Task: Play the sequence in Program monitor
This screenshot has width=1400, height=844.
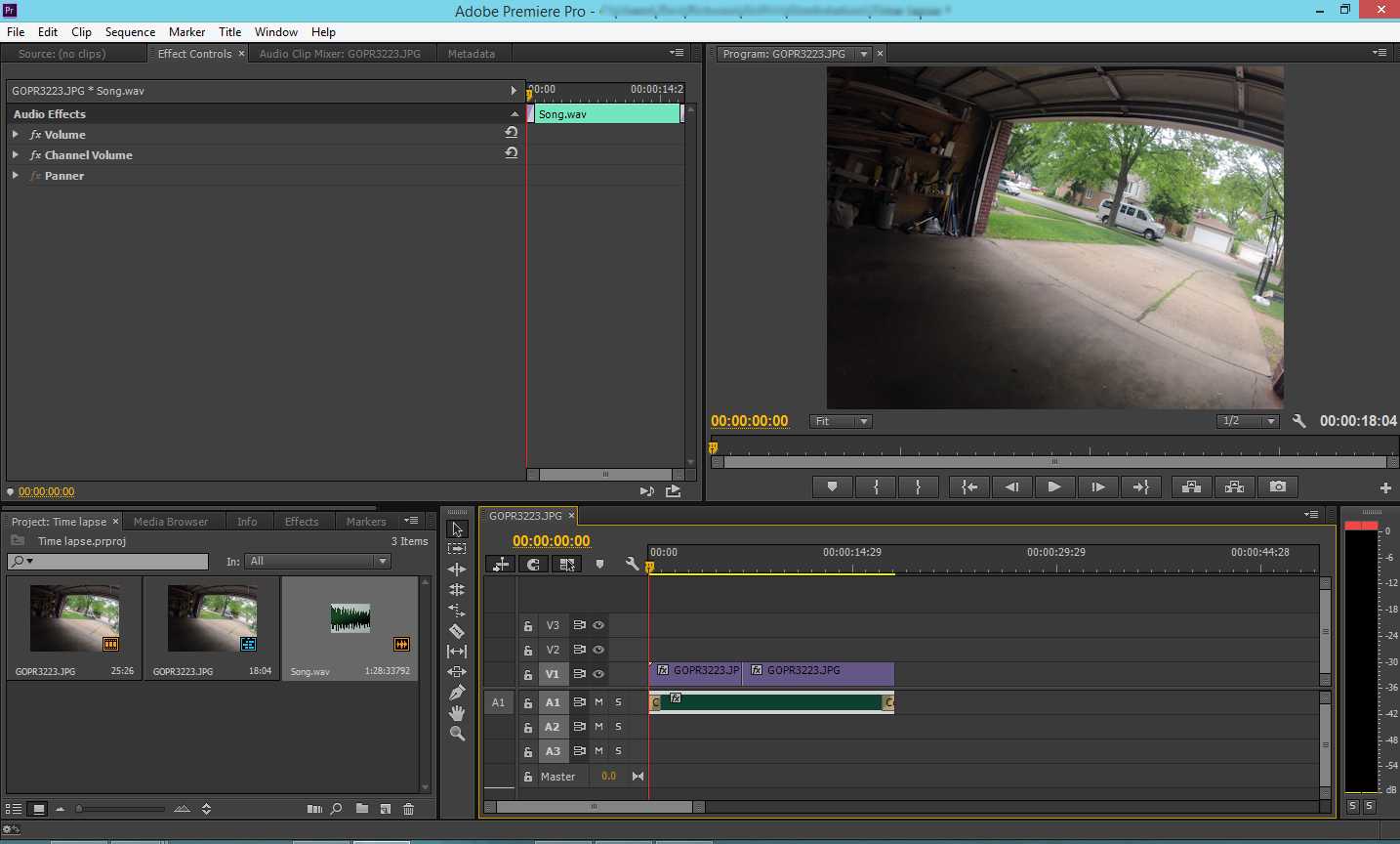Action: pyautogui.click(x=1054, y=486)
